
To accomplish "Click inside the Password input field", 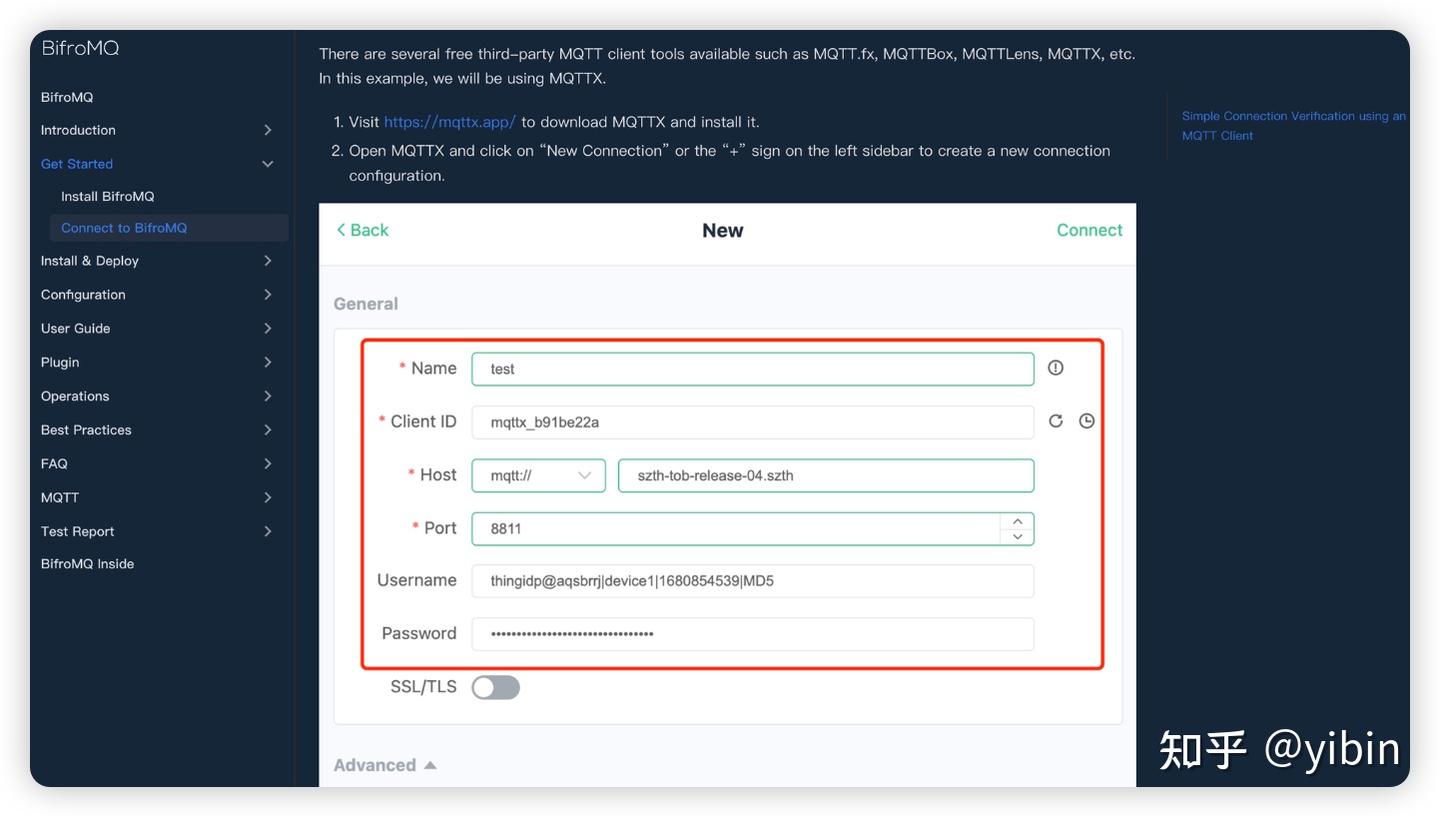I will pos(750,633).
